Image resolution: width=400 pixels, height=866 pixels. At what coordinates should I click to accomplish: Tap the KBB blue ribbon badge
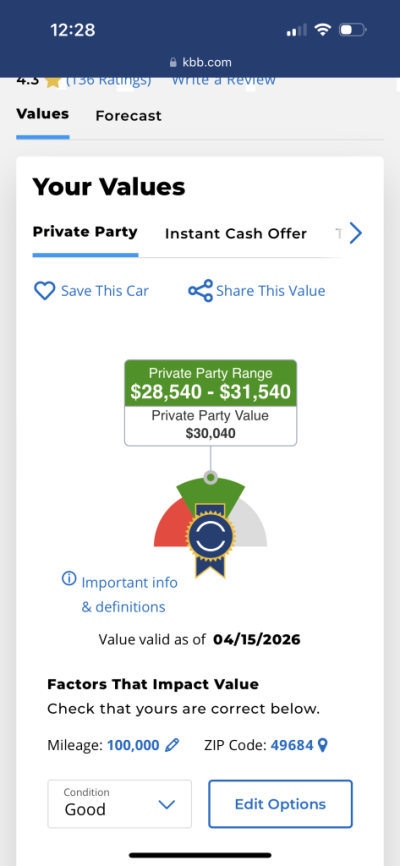coord(210,538)
